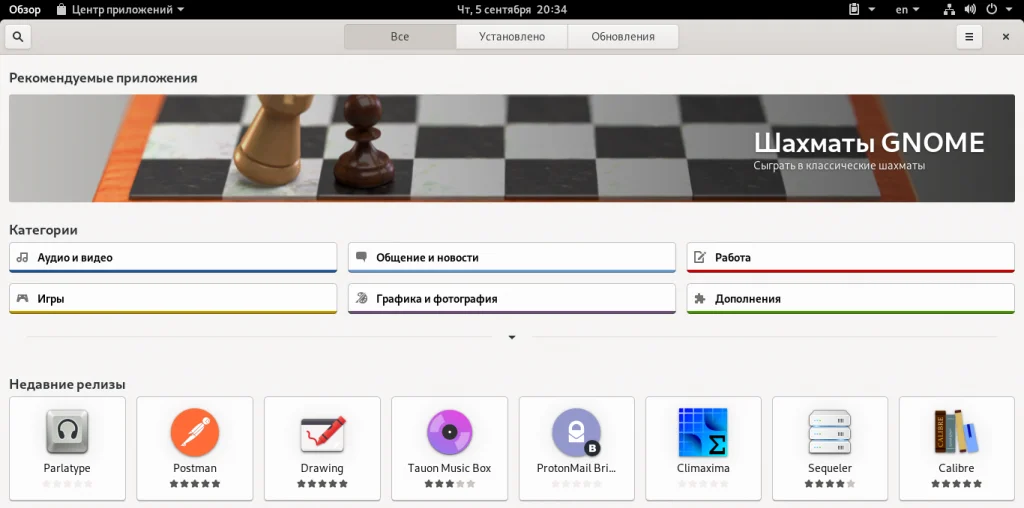Screen dimensions: 1024x508
Task: Open the hamburger menu button
Action: point(969,37)
